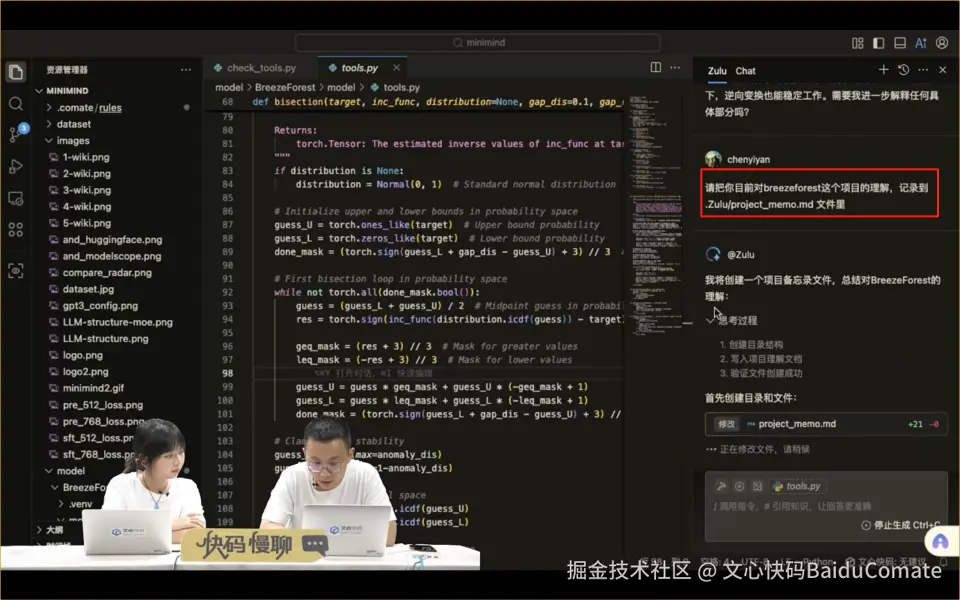Expand the .venv folder
Viewport: 960px width, 600px height.
(x=80, y=504)
